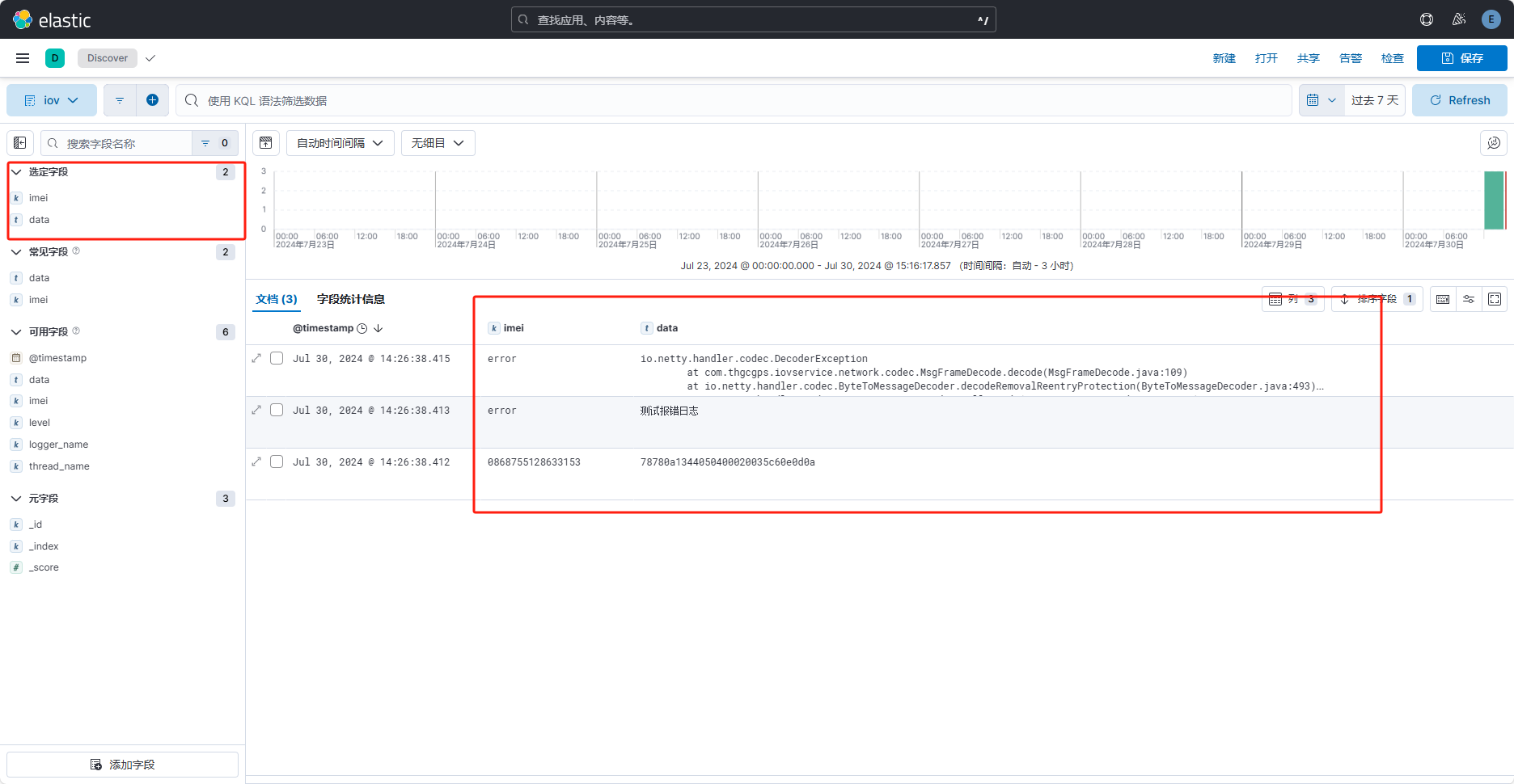The height and width of the screenshot is (784, 1514).
Task: Sort by @timestamp descending arrow
Action: pos(378,328)
